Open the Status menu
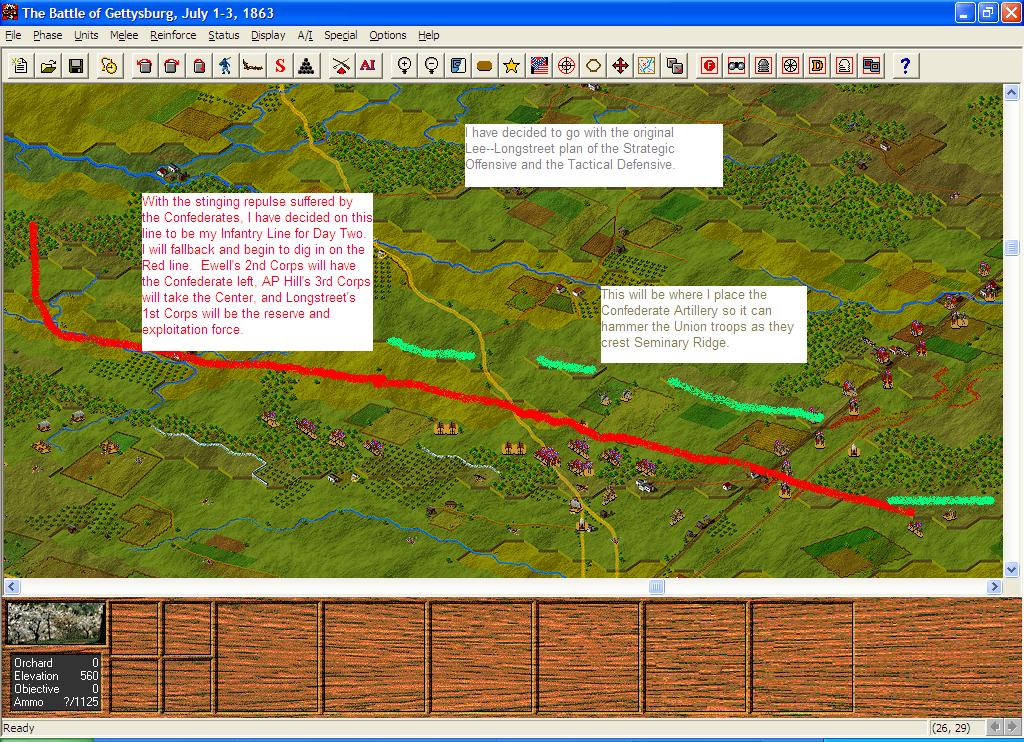1024x742 pixels. (x=223, y=35)
